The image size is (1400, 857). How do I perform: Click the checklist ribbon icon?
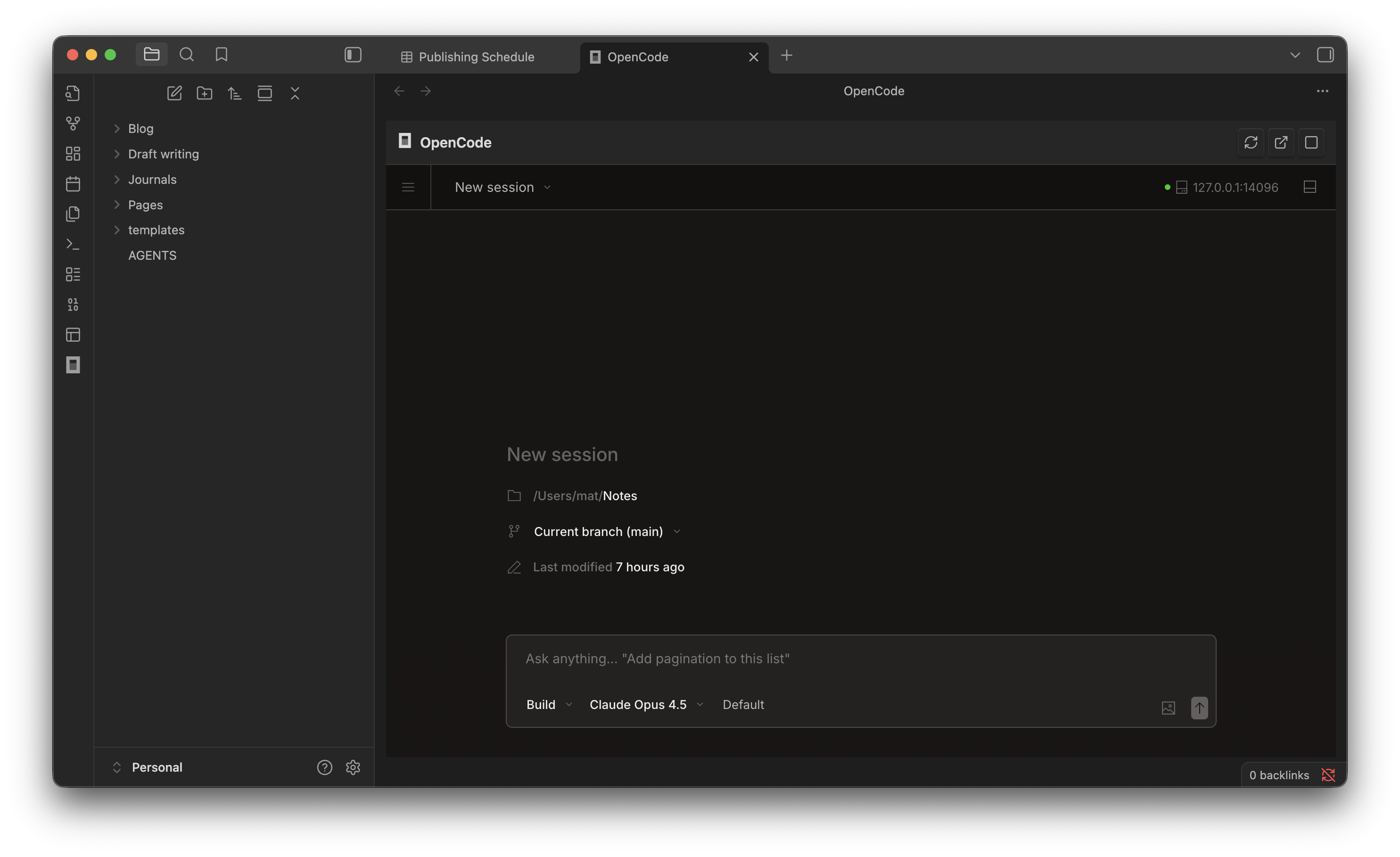(73, 274)
